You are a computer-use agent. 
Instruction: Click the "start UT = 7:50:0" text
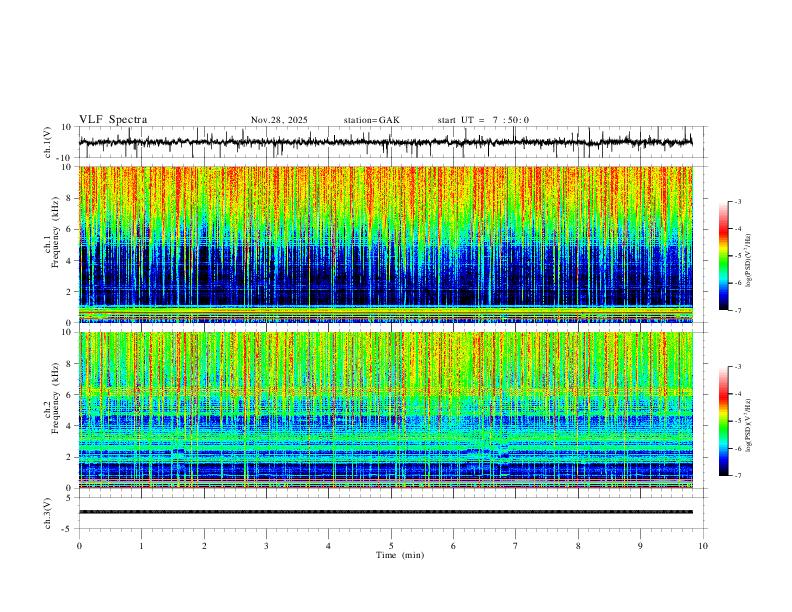pyautogui.click(x=483, y=120)
